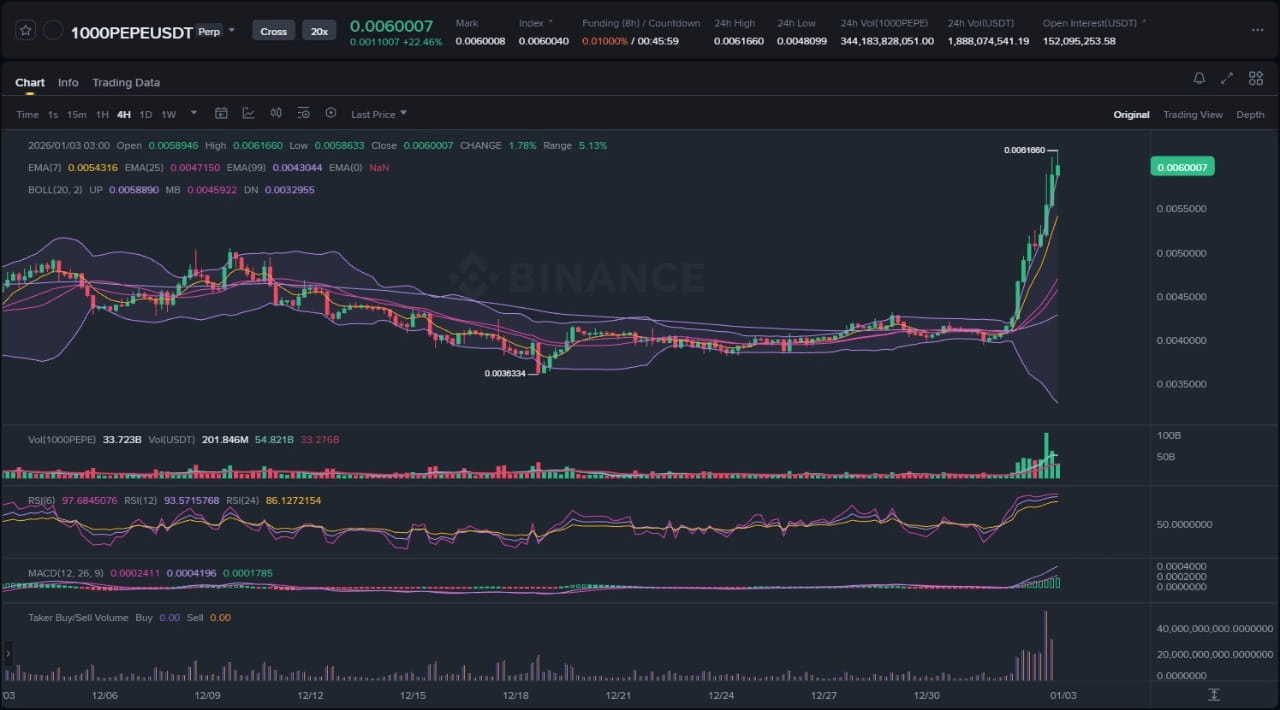
Task: Open the Trading Data tab
Action: tap(126, 82)
